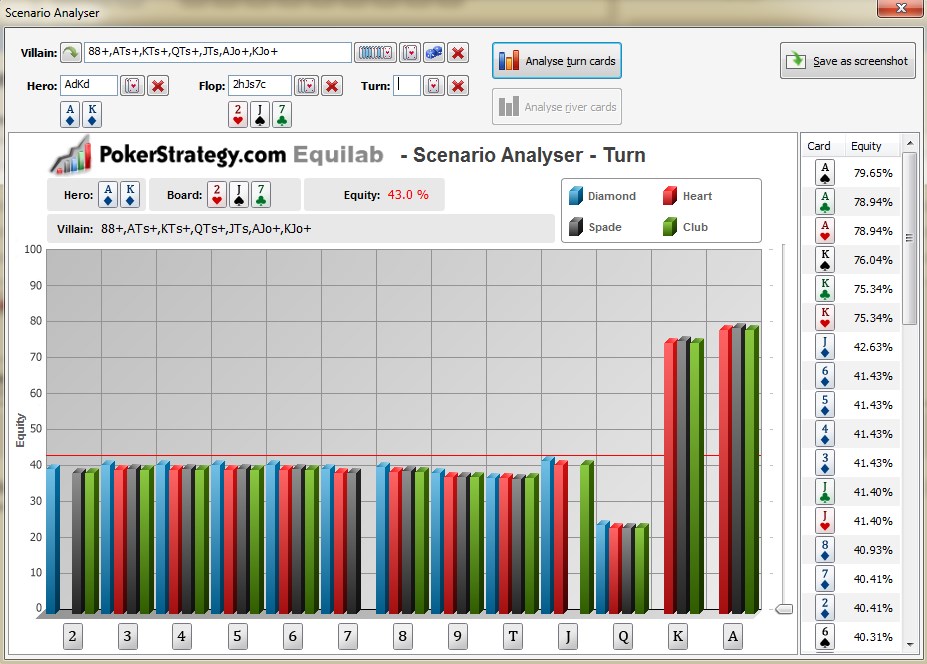Delete the flop cards with the red X
This screenshot has width=927, height=664.
[332, 85]
